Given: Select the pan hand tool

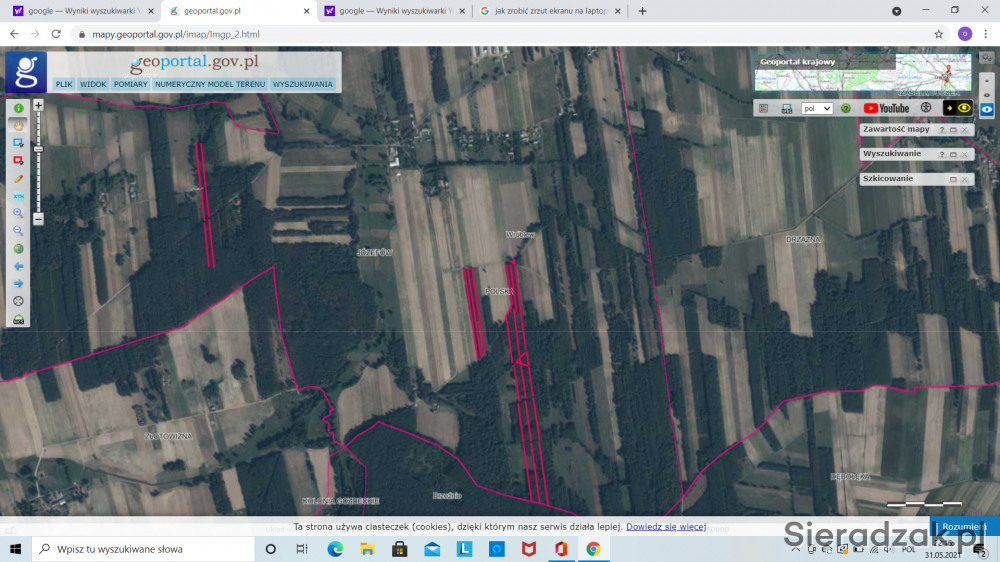Looking at the screenshot, I should point(18,125).
